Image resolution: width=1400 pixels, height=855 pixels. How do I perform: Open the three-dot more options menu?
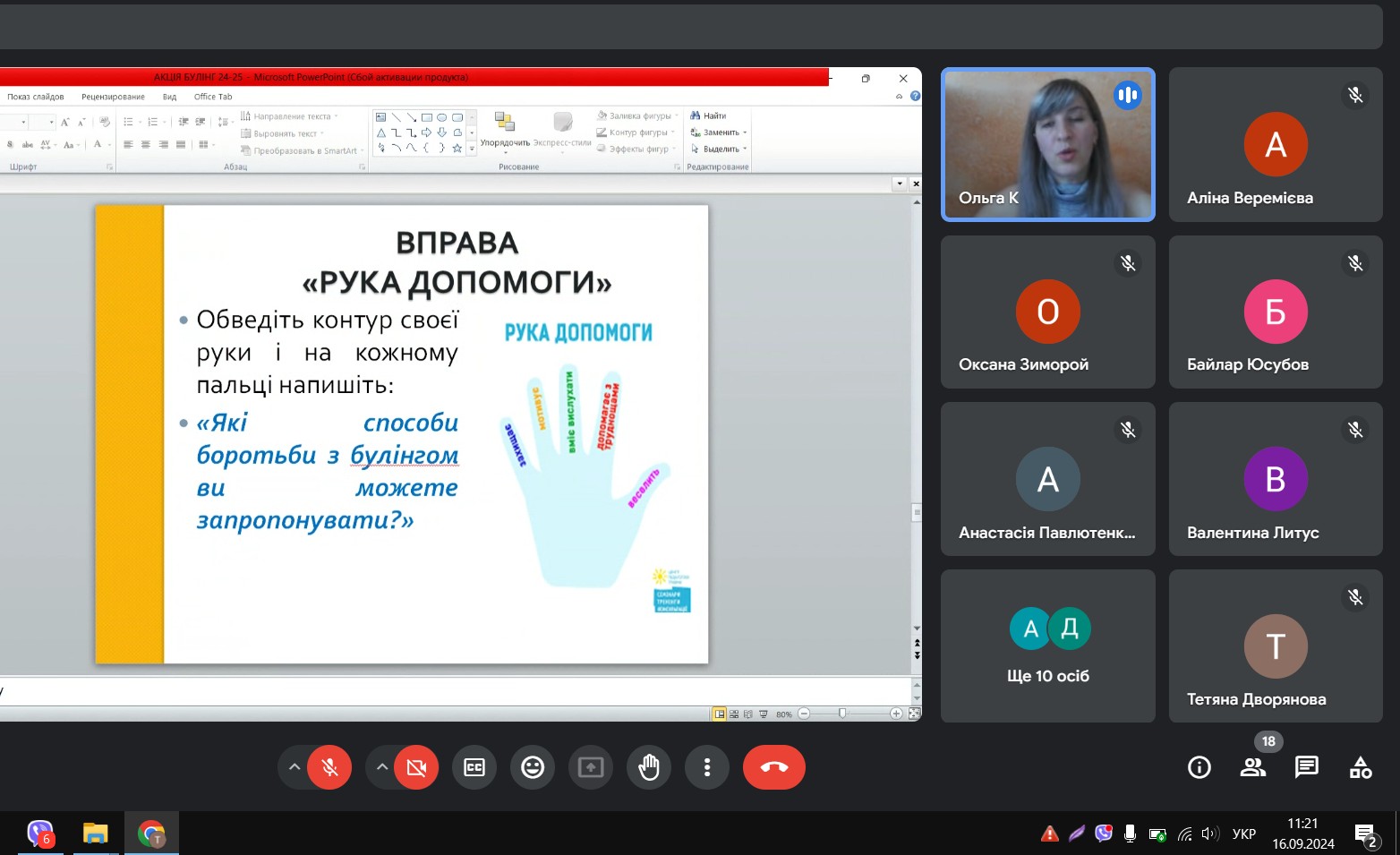[707, 767]
